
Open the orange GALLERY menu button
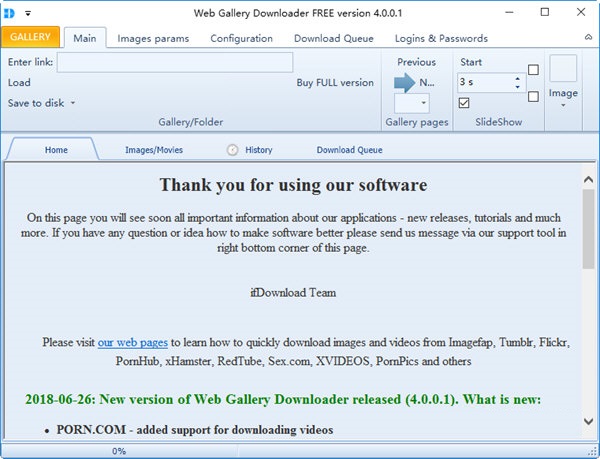click(30, 37)
